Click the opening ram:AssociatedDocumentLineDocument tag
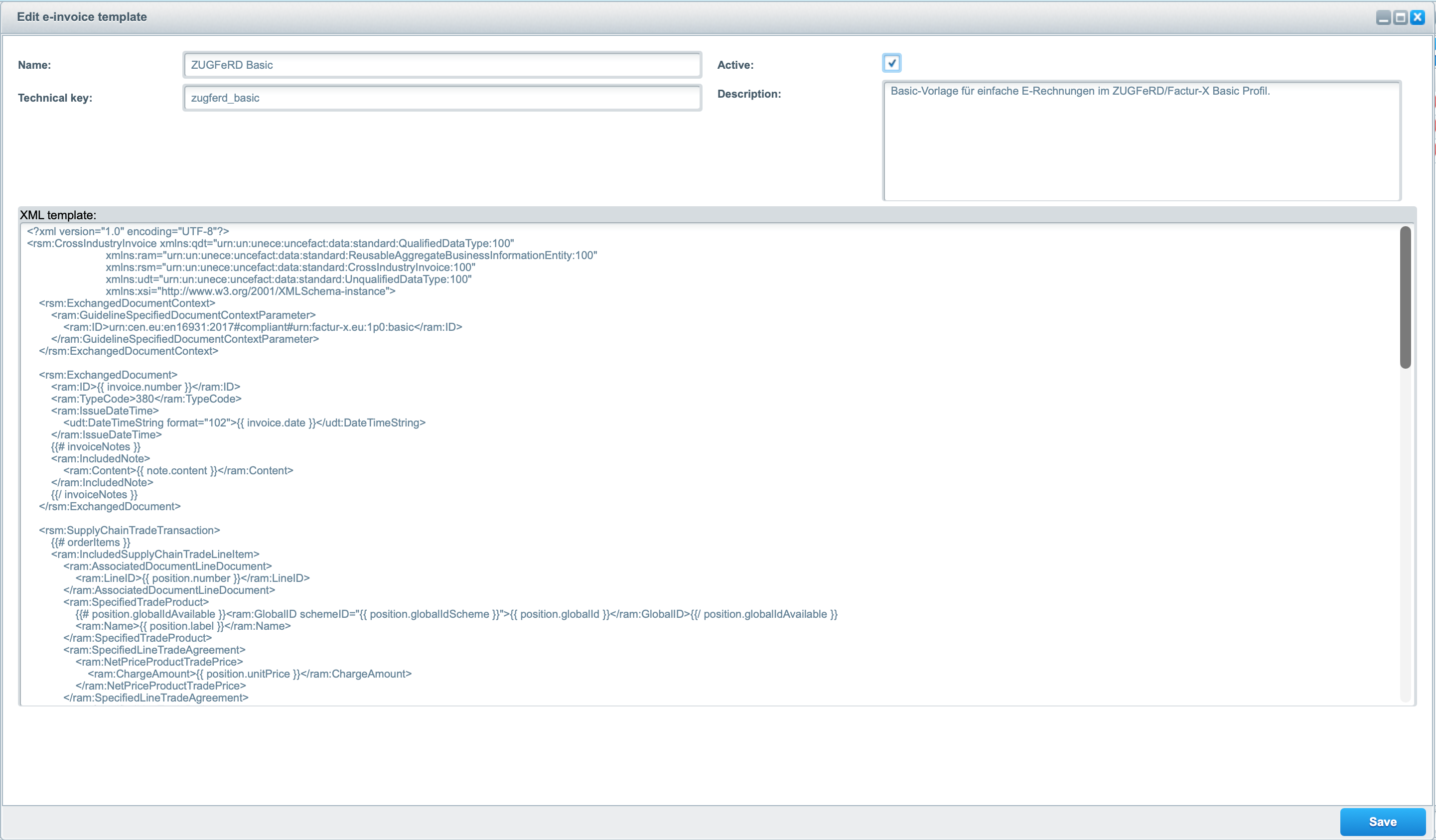The height and width of the screenshot is (840, 1436). [167, 566]
